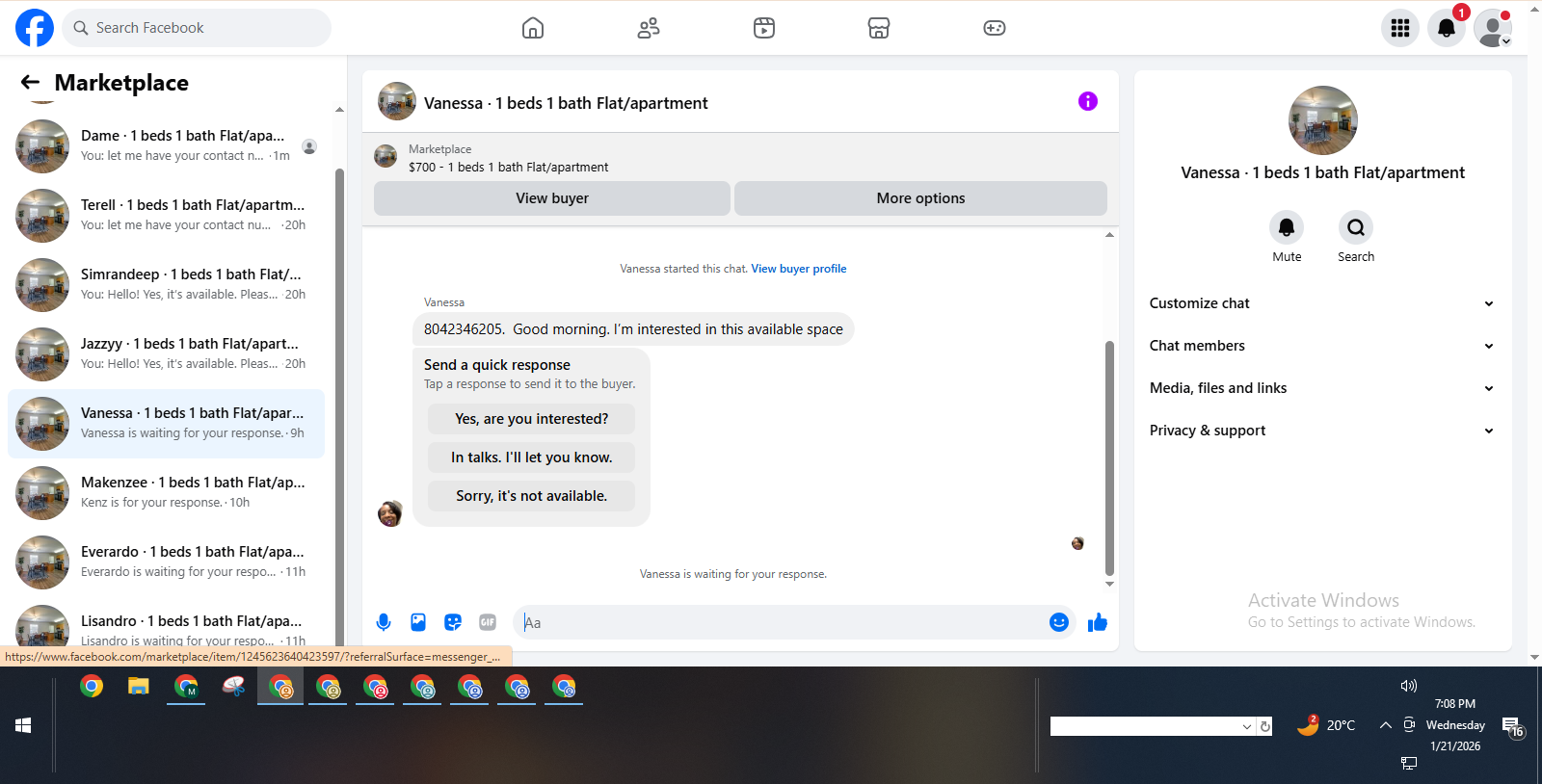Click the chat messages scrollbar thumb

[x=1109, y=457]
